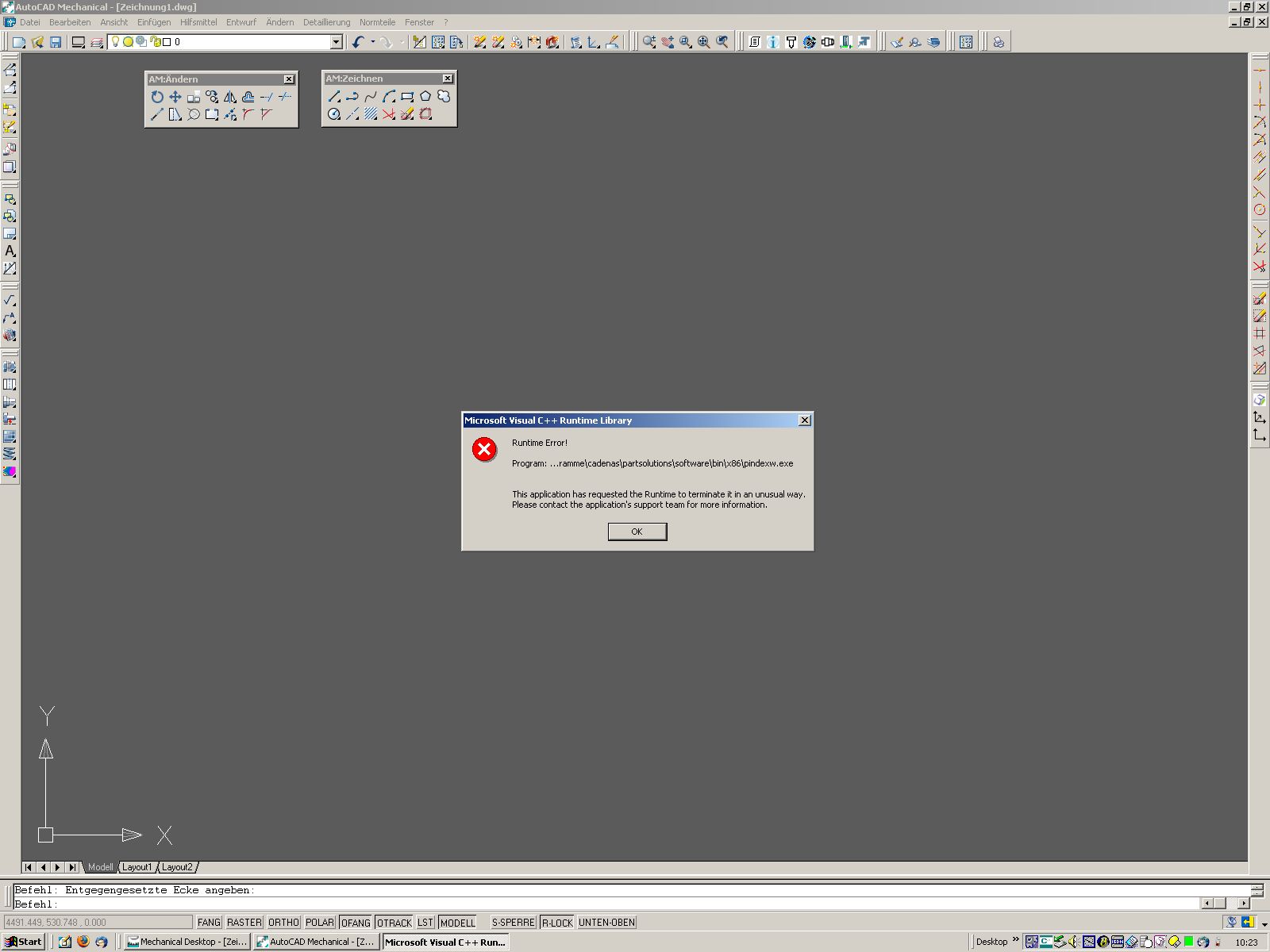Expand the undo history dropdown arrow
This screenshot has height=952, width=1270.
point(372,42)
